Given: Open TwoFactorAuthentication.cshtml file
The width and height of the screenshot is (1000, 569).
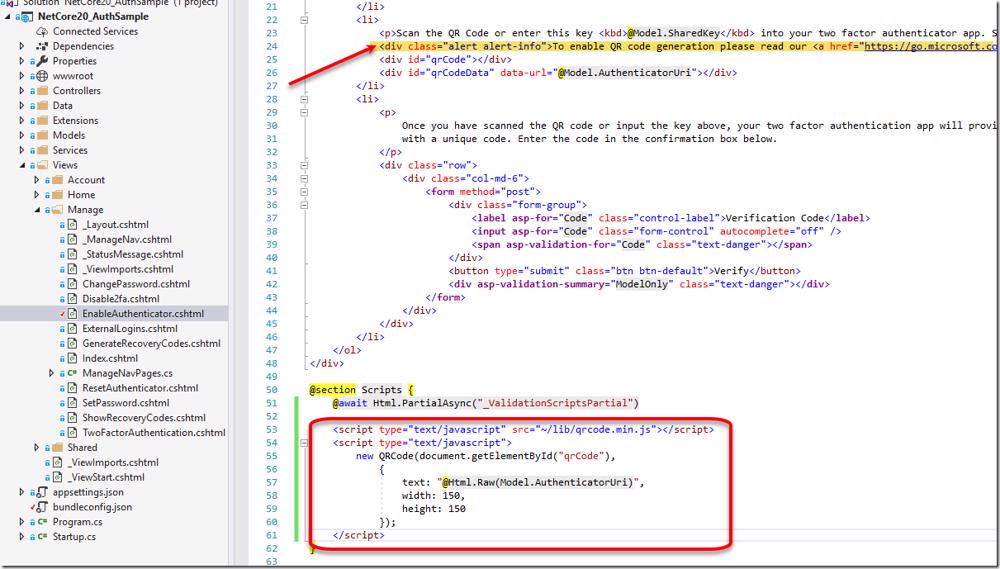Looking at the screenshot, I should pos(154,432).
